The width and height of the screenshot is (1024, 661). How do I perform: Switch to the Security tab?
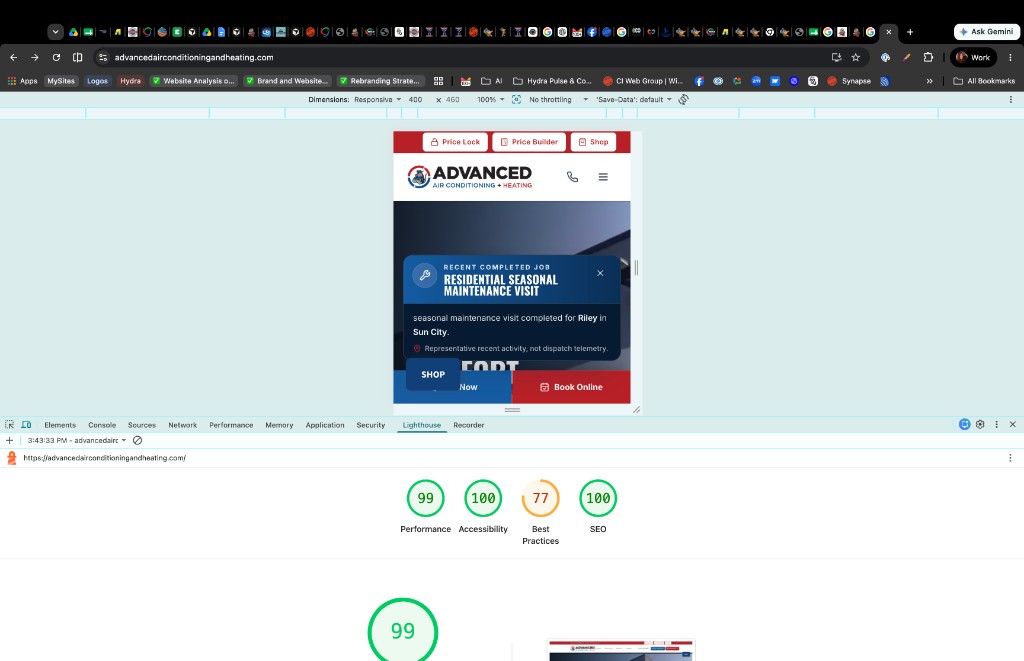click(371, 425)
